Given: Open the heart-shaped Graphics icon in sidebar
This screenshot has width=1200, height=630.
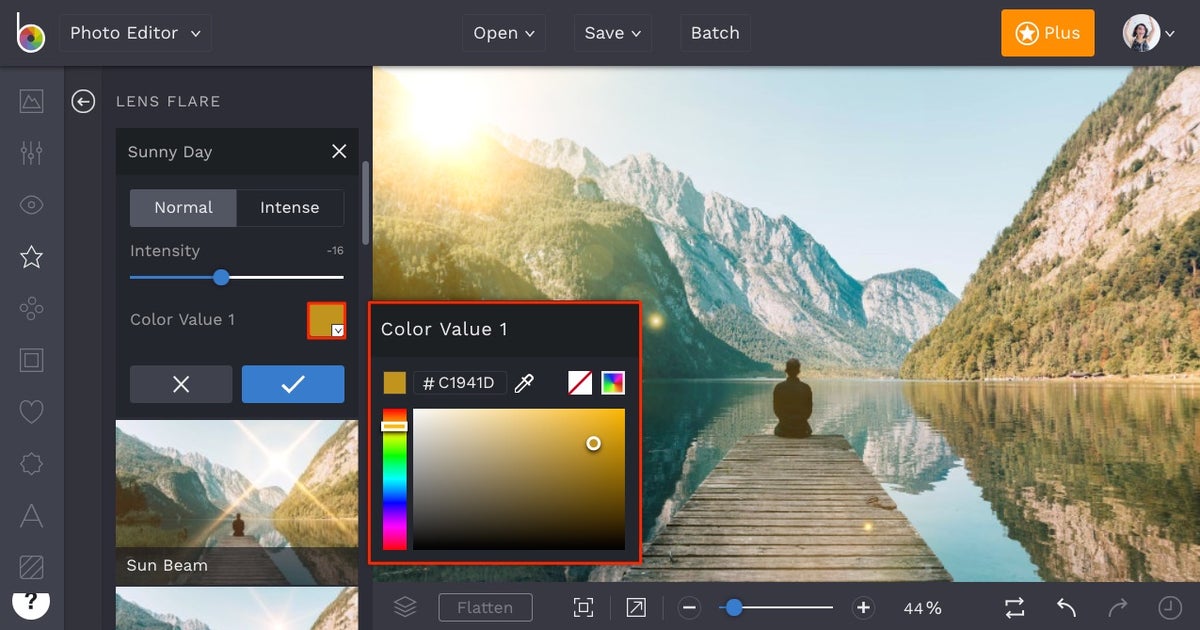Looking at the screenshot, I should click(x=31, y=412).
